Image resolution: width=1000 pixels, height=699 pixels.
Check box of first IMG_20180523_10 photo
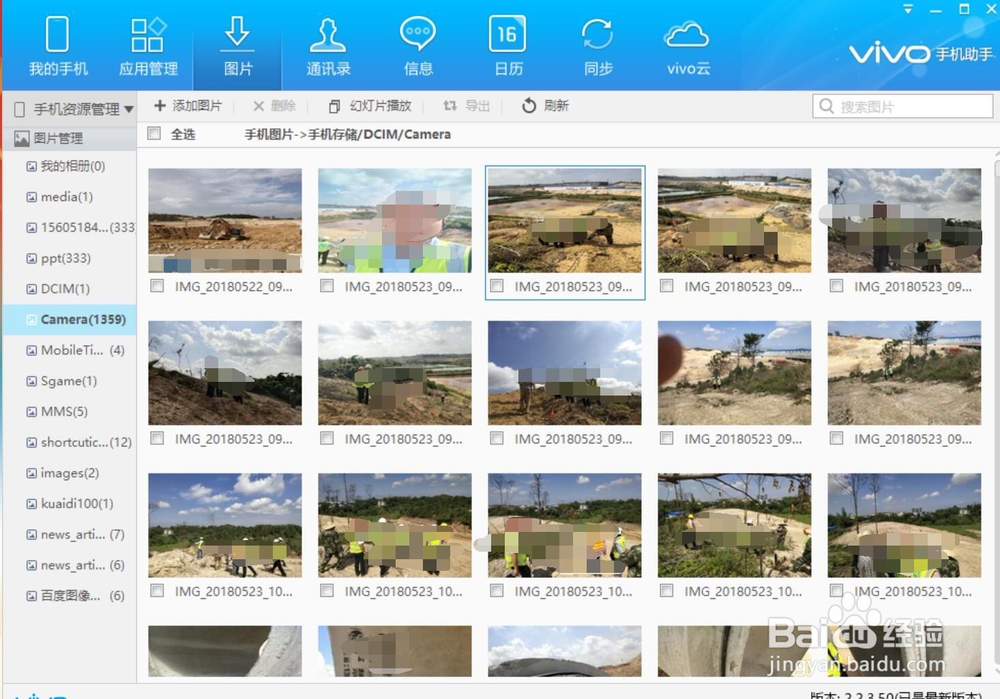pos(157,591)
